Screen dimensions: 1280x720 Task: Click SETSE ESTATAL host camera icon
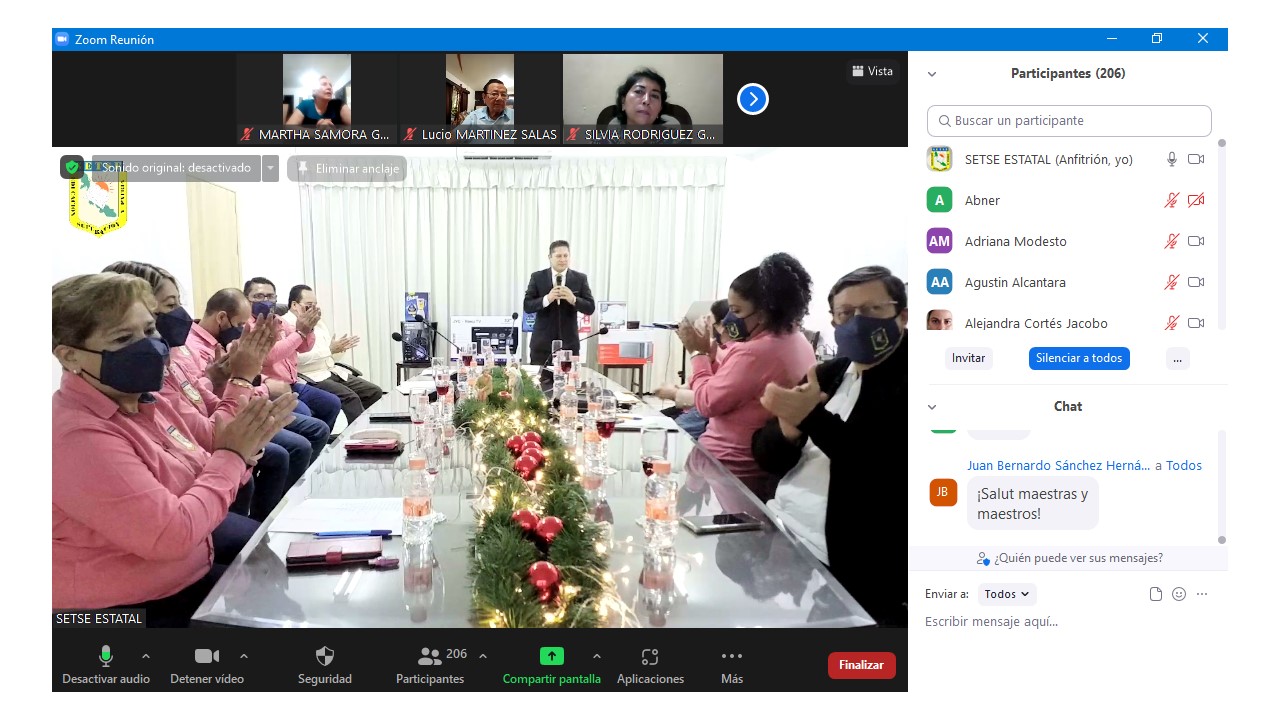1196,159
